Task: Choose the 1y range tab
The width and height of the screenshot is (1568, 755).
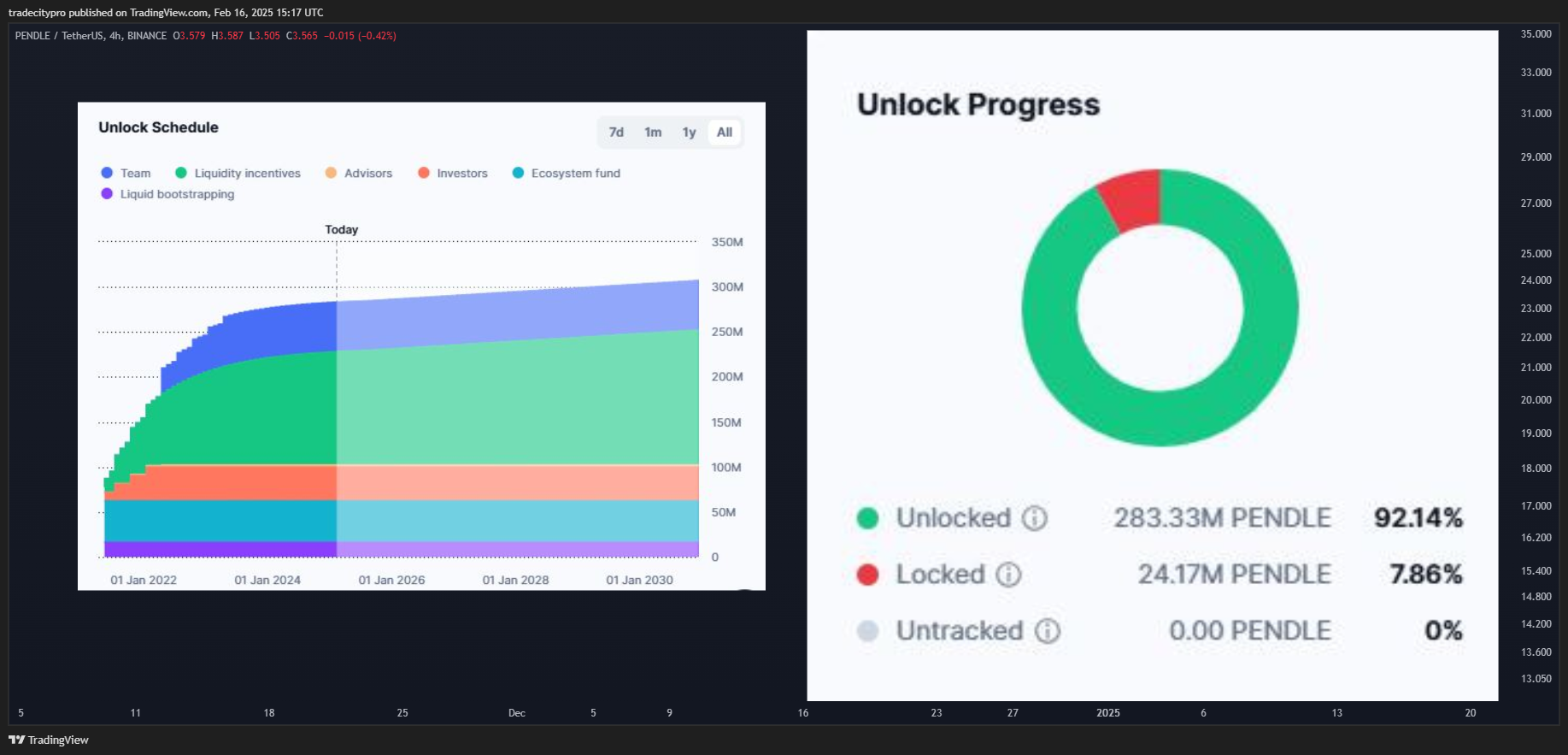Action: coord(690,133)
